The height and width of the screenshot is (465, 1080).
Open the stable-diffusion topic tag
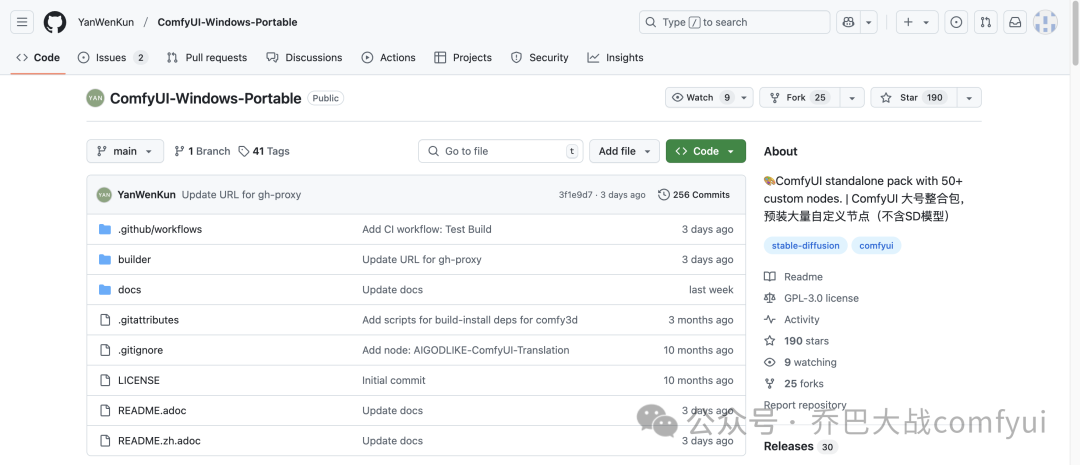coord(805,245)
